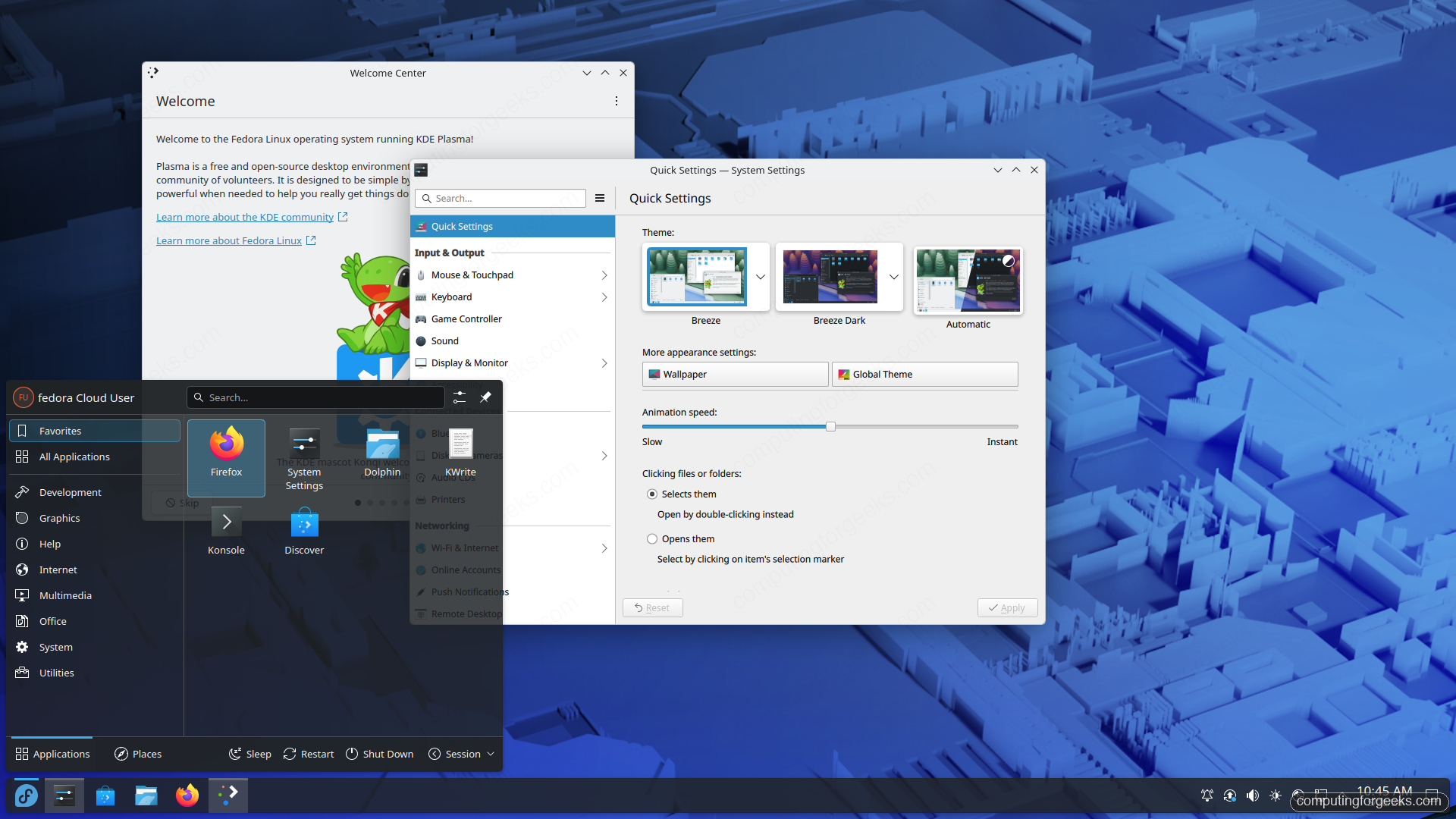Image resolution: width=1456 pixels, height=819 pixels.
Task: Expand Session options dropdown
Action: point(462,754)
